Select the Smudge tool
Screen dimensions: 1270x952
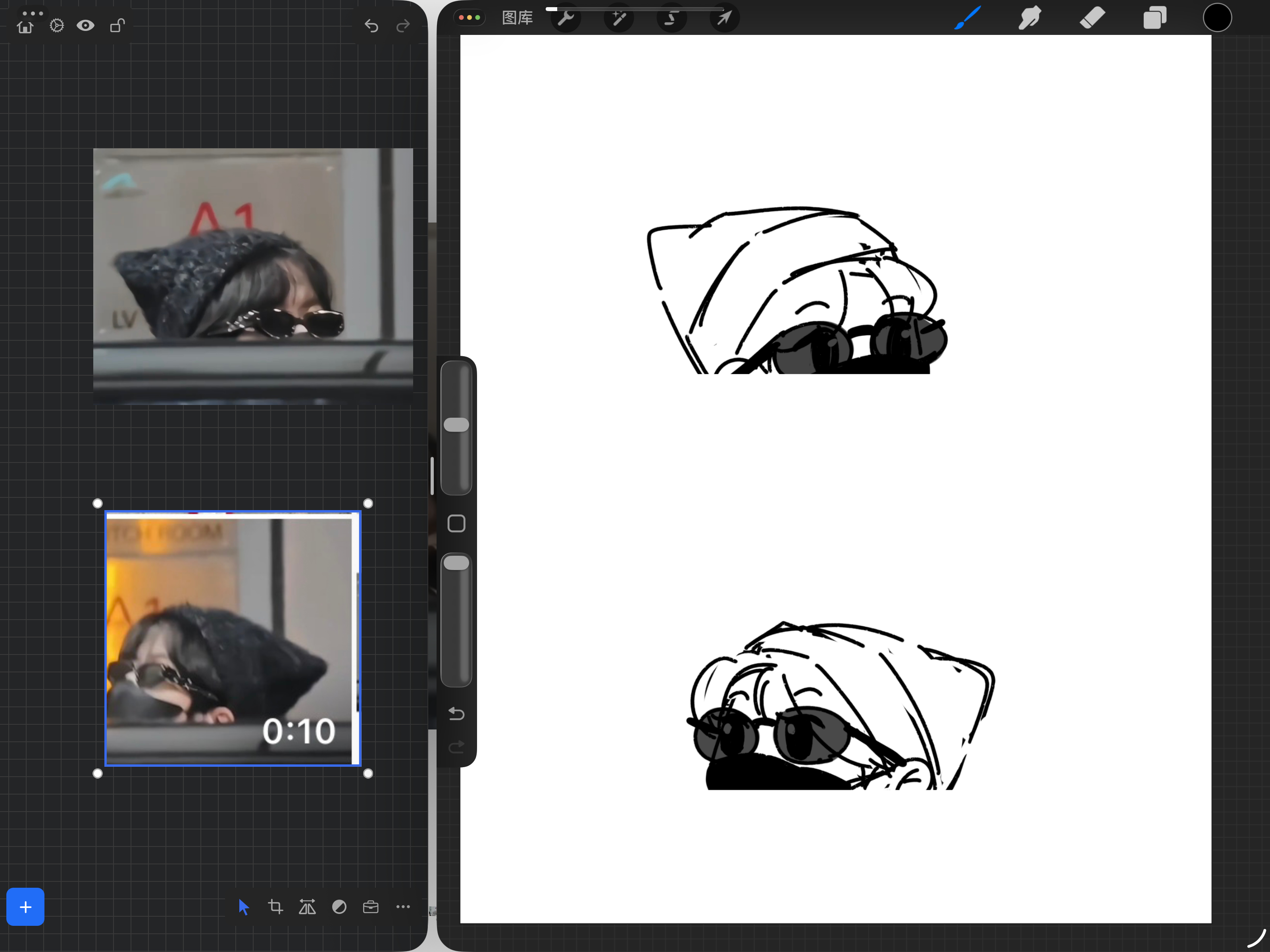point(1029,18)
